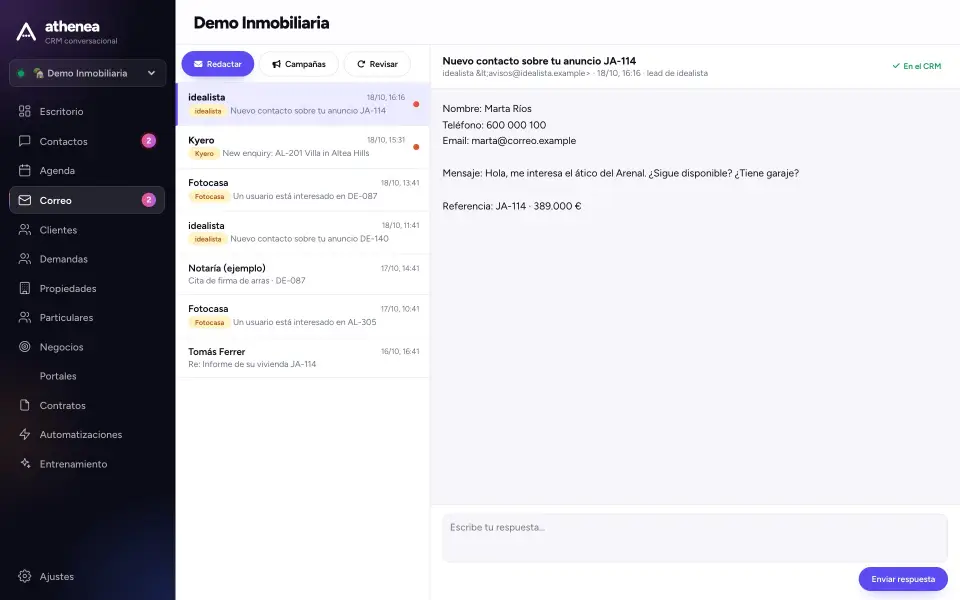Click the Revisar button
Viewport: 960px width, 600px height.
click(377, 64)
